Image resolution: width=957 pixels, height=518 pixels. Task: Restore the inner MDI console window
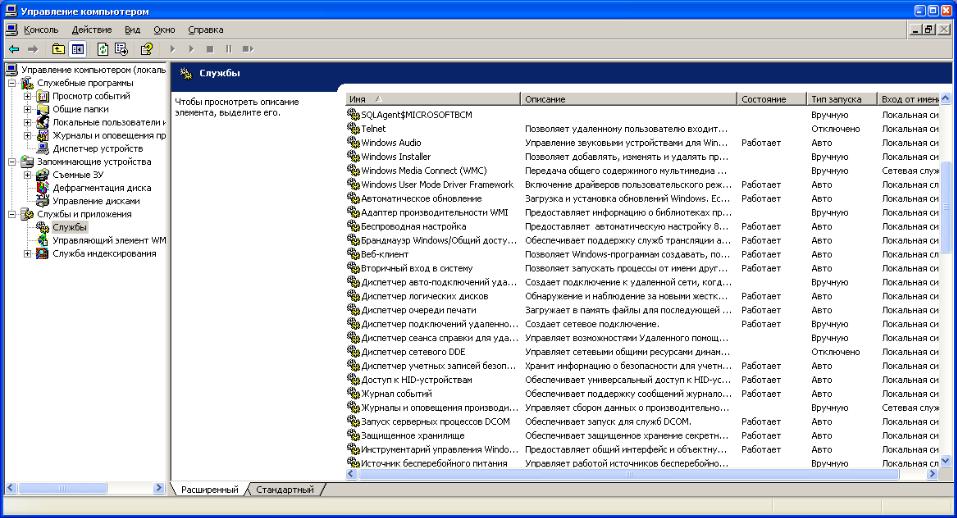tap(929, 29)
